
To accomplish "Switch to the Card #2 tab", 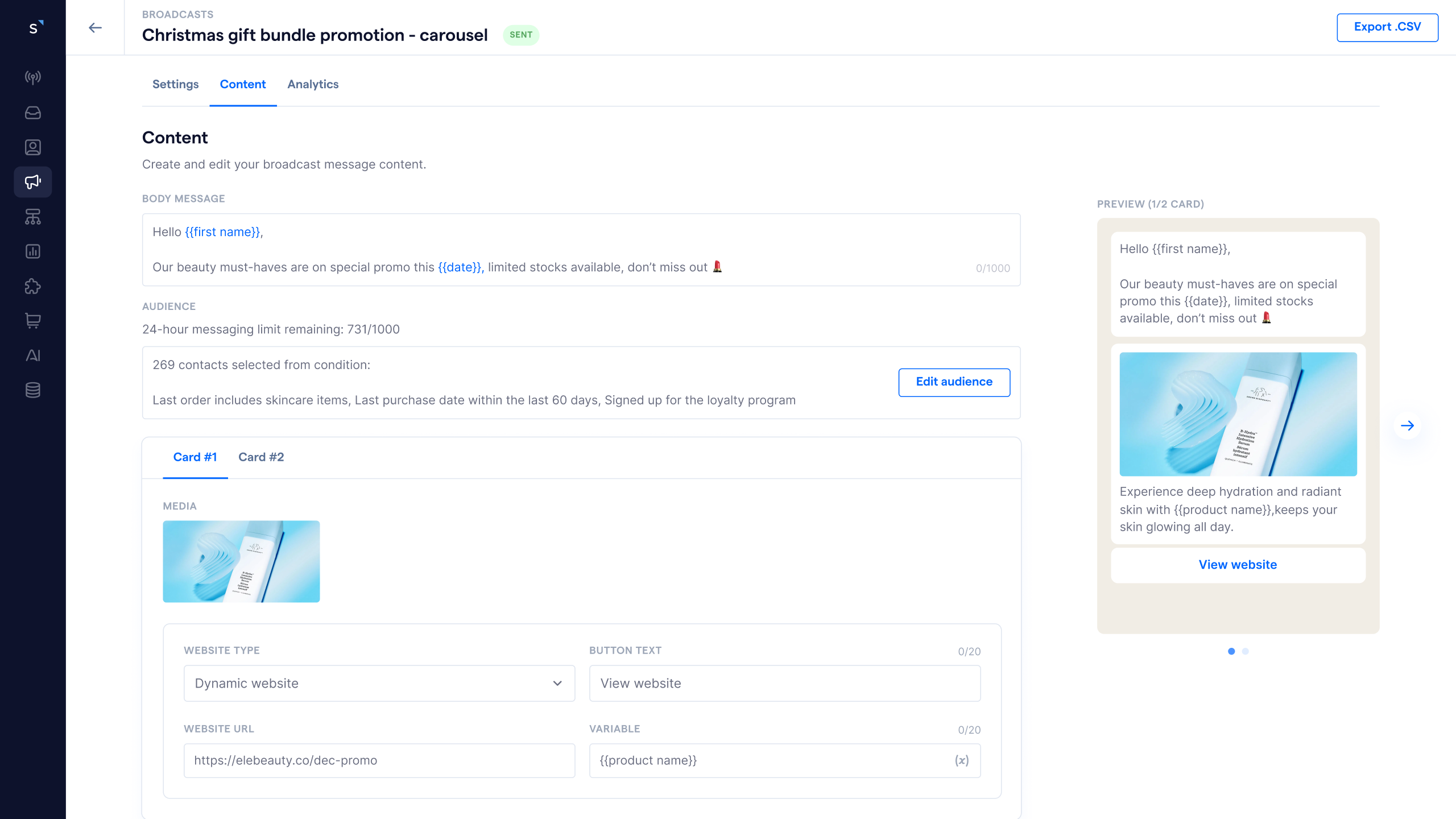I will click(x=261, y=457).
